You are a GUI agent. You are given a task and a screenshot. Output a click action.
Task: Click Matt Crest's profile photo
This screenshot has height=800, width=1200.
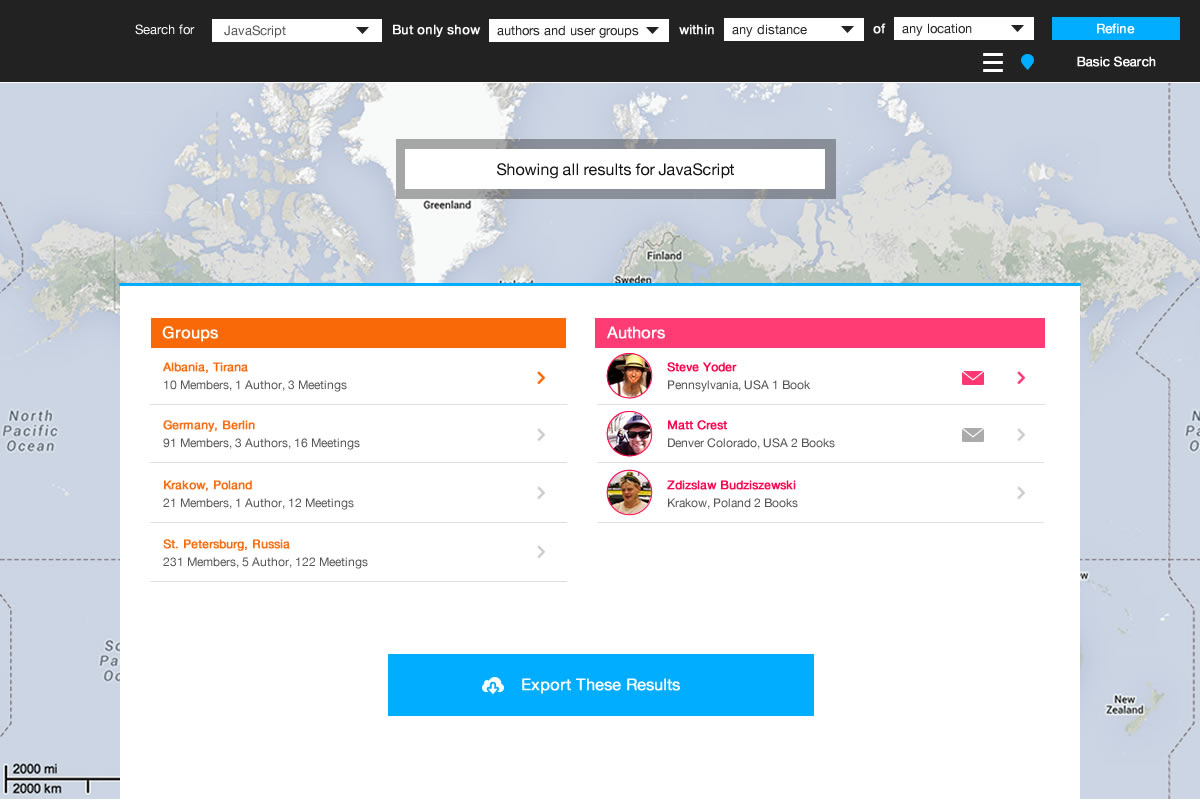point(629,434)
